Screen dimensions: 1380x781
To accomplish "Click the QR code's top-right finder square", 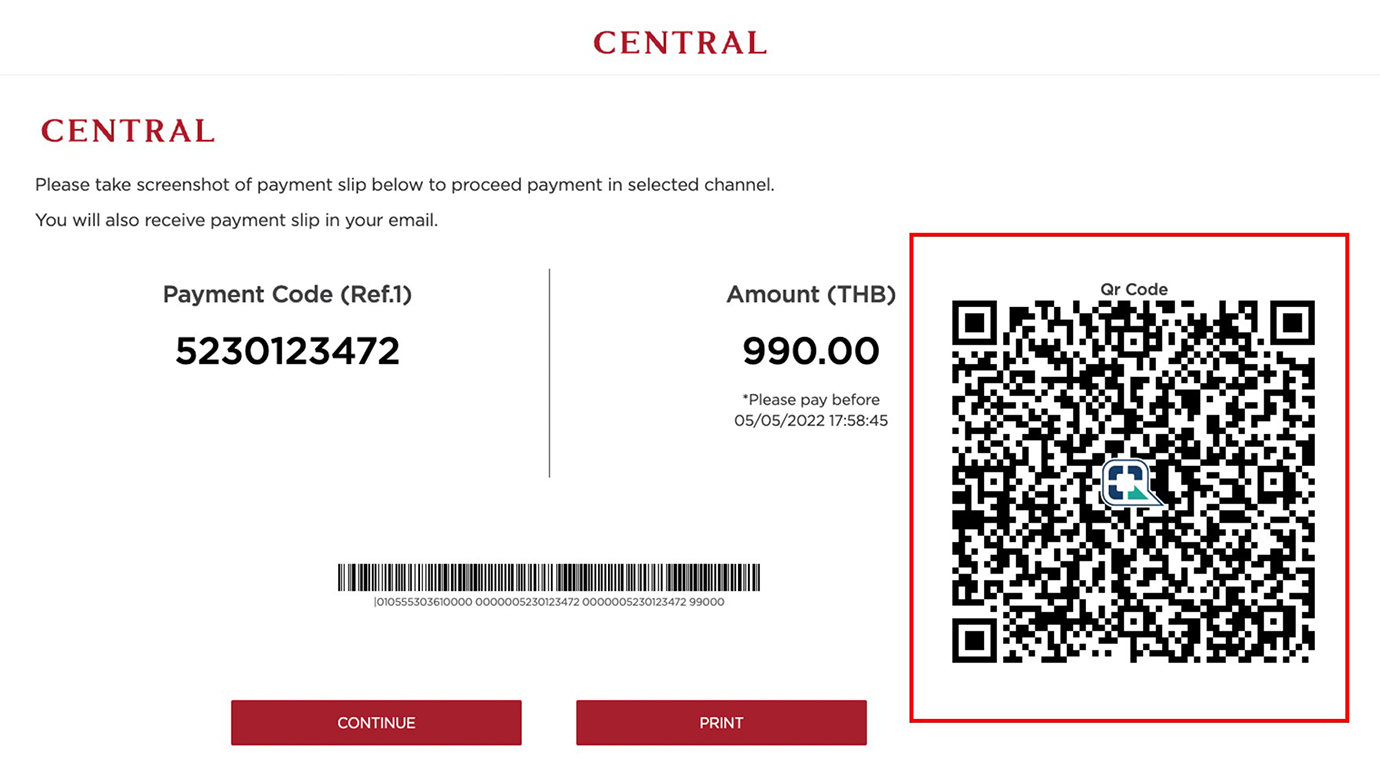I will [1292, 323].
